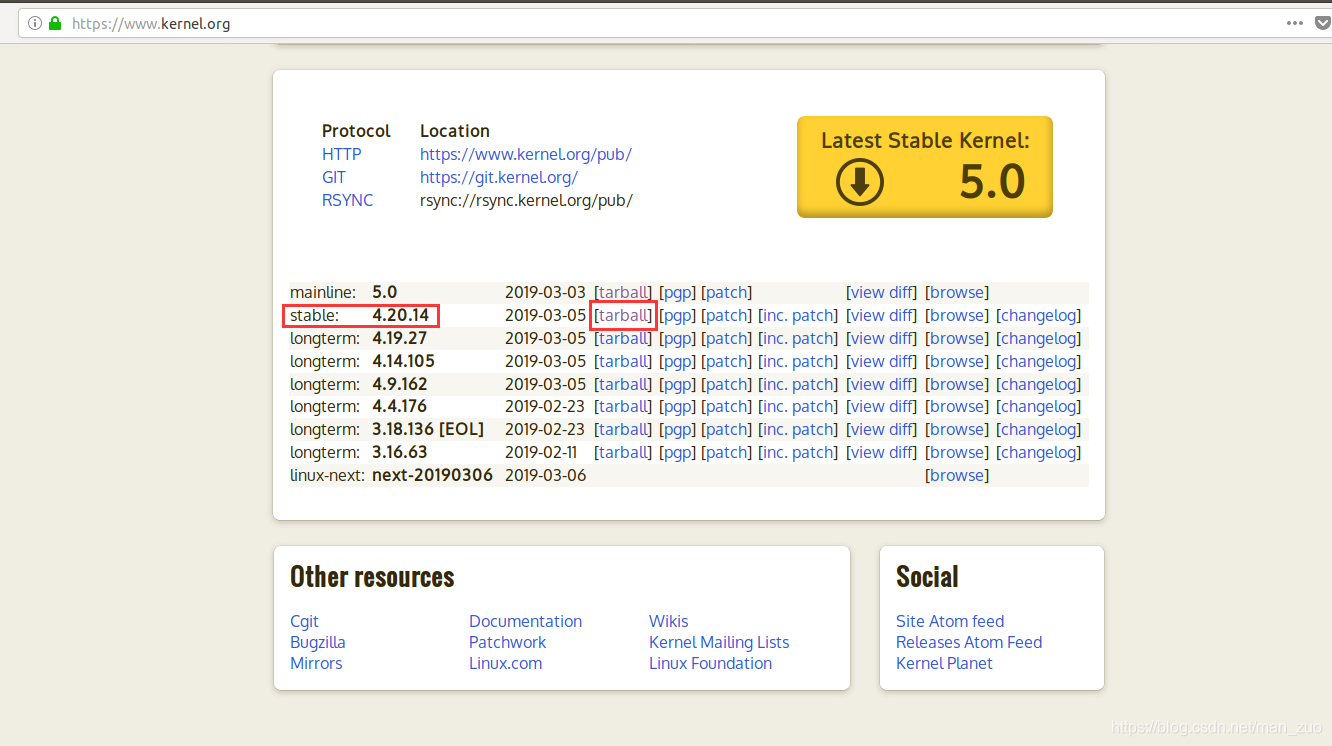Image resolution: width=1332 pixels, height=746 pixels.
Task: Select the 3.18.136 [EOL] version text
Action: coord(428,429)
